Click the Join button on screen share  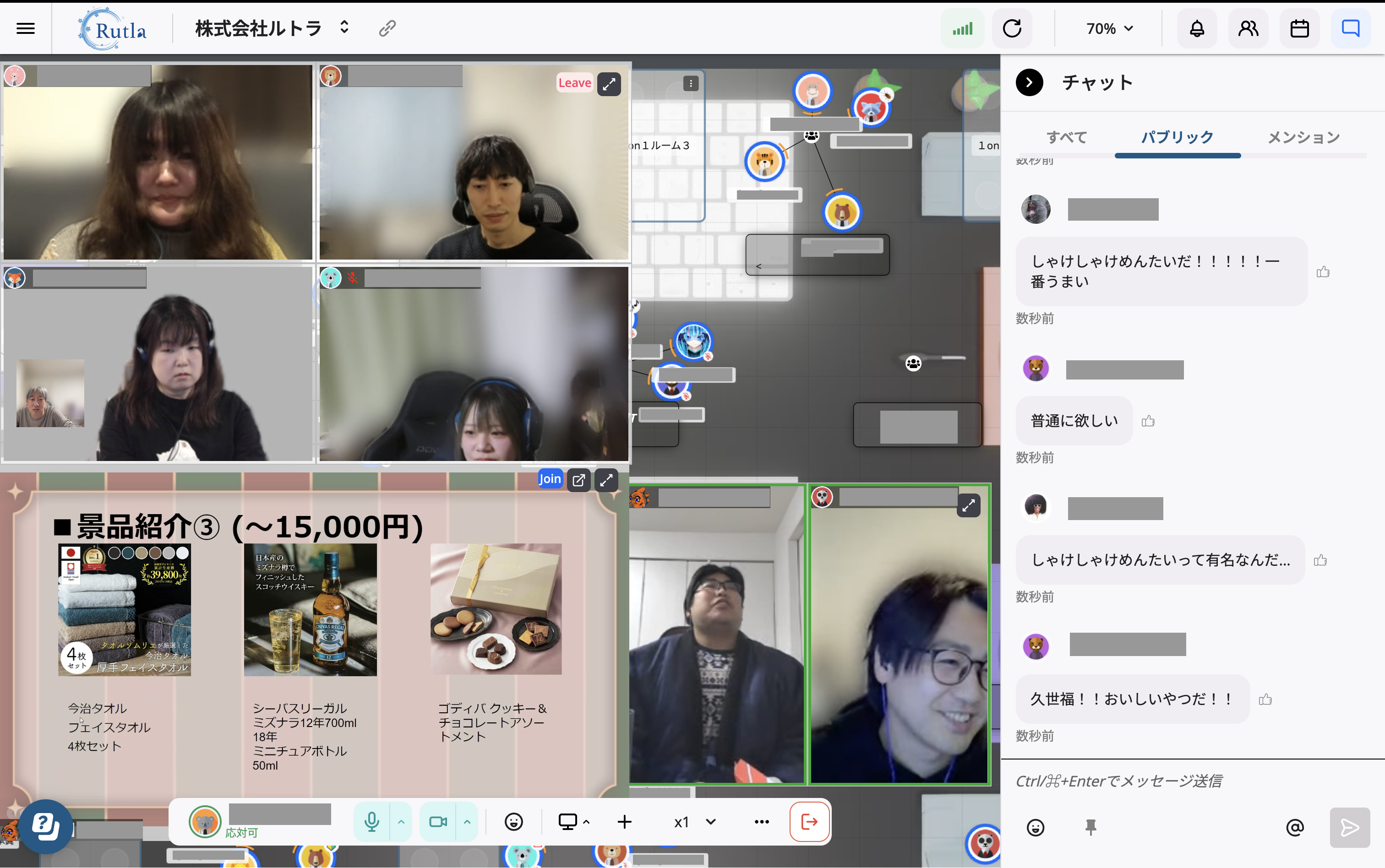[550, 479]
